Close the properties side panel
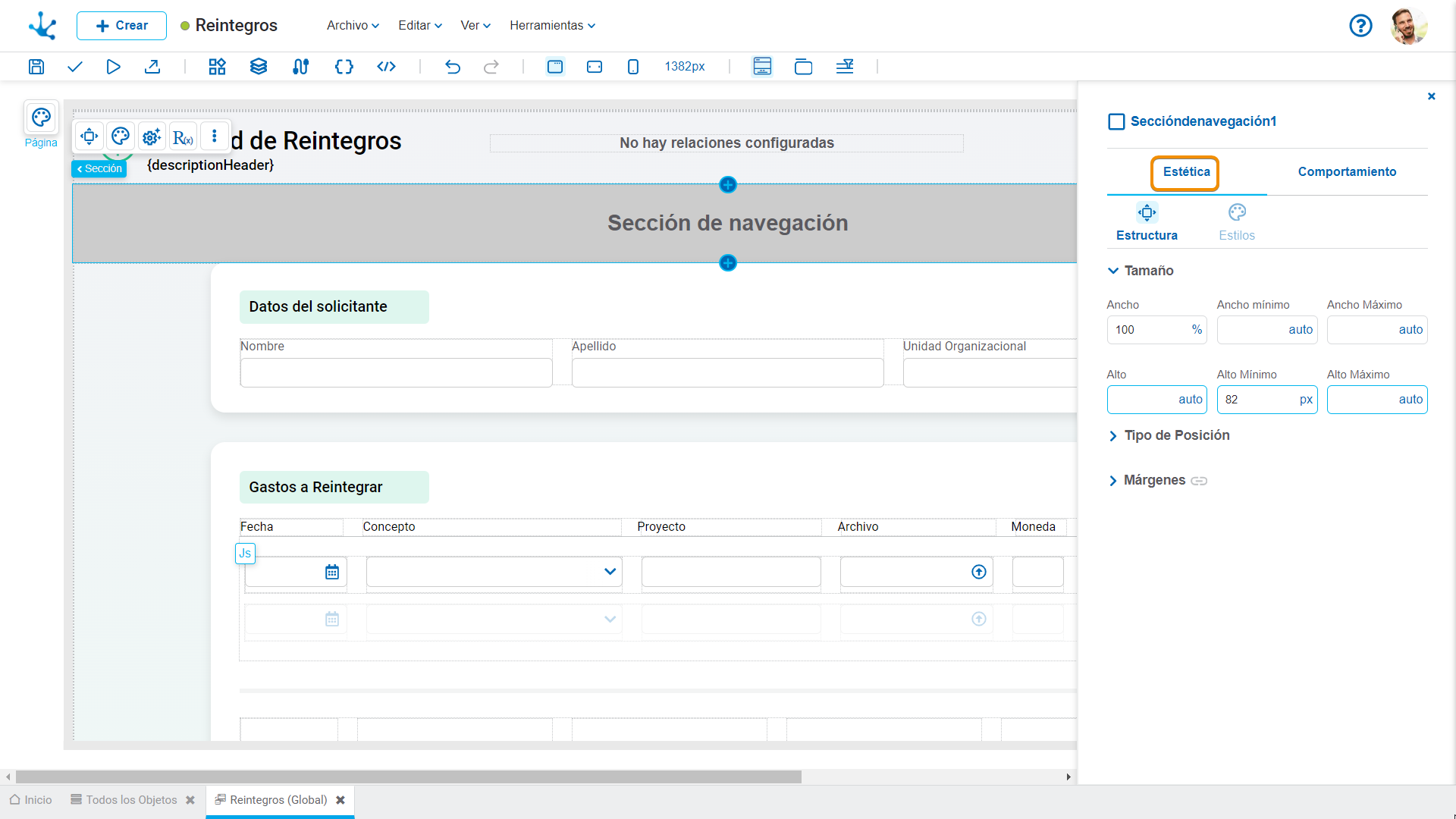This screenshot has height=819, width=1456. [1431, 96]
